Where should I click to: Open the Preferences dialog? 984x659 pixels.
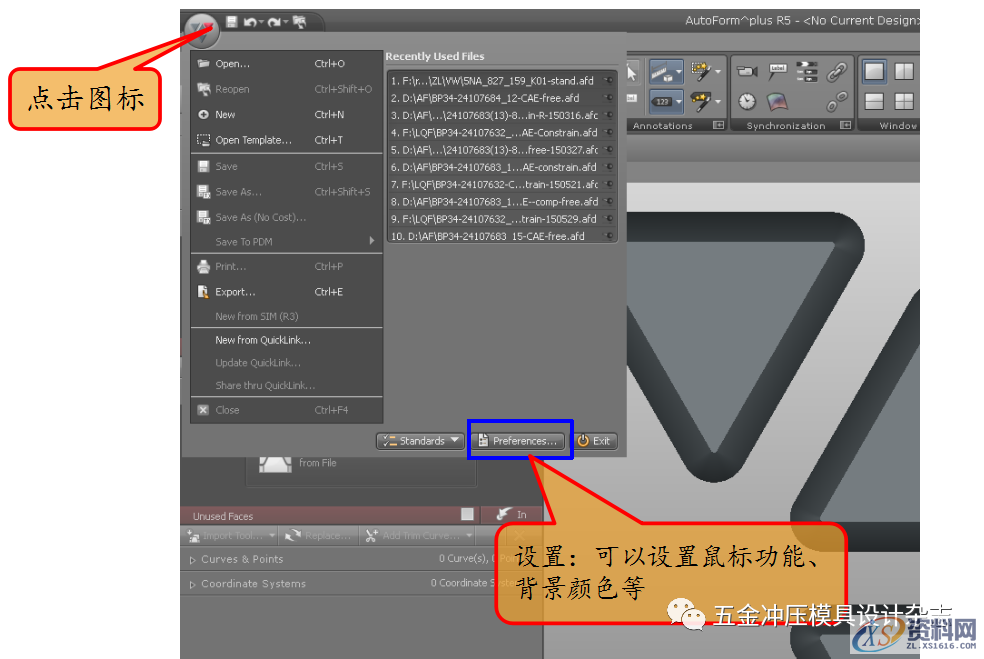tap(519, 440)
